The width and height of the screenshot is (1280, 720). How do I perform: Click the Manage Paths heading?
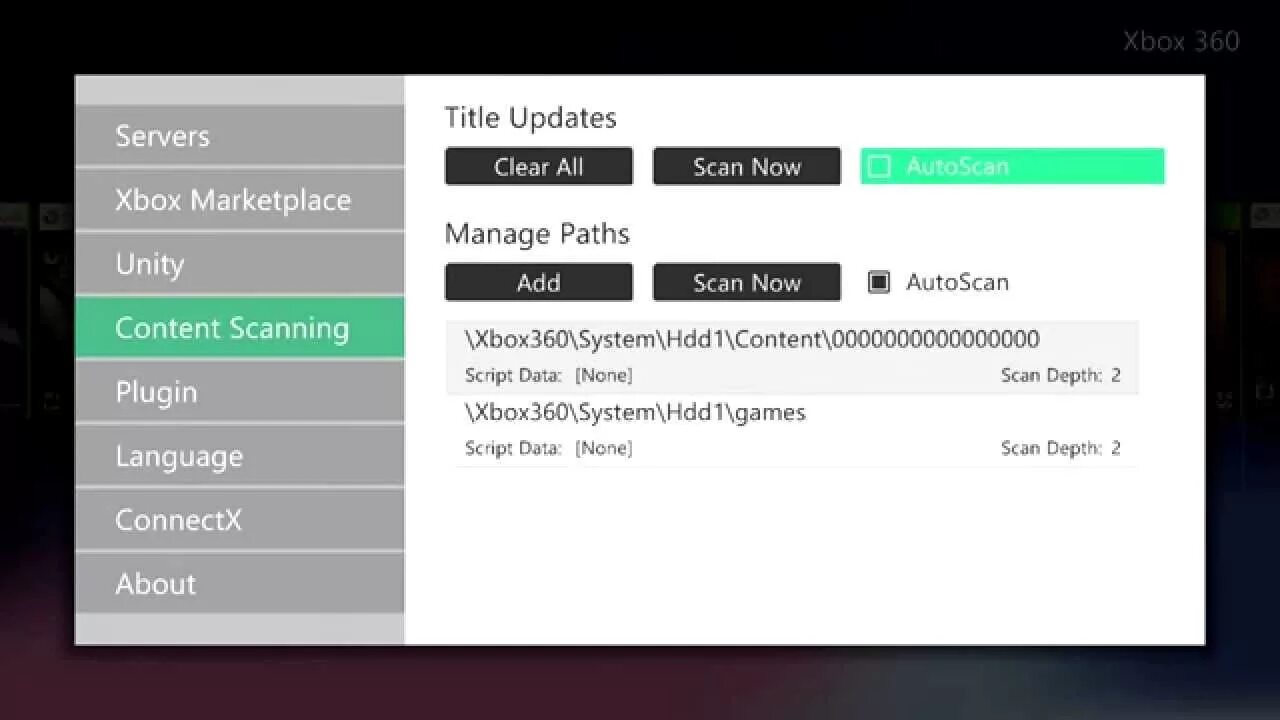pyautogui.click(x=537, y=234)
